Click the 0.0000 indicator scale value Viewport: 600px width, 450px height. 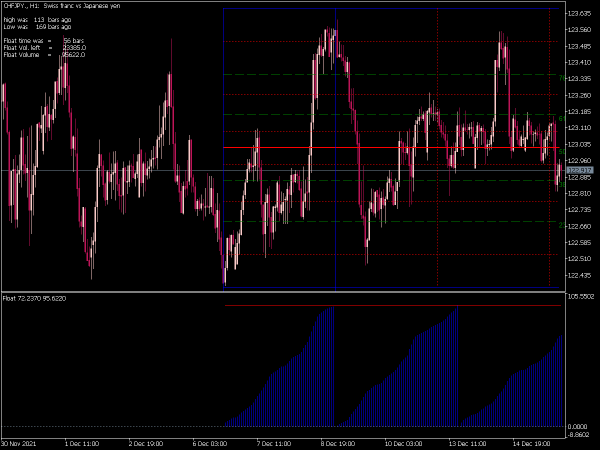pyautogui.click(x=577, y=427)
